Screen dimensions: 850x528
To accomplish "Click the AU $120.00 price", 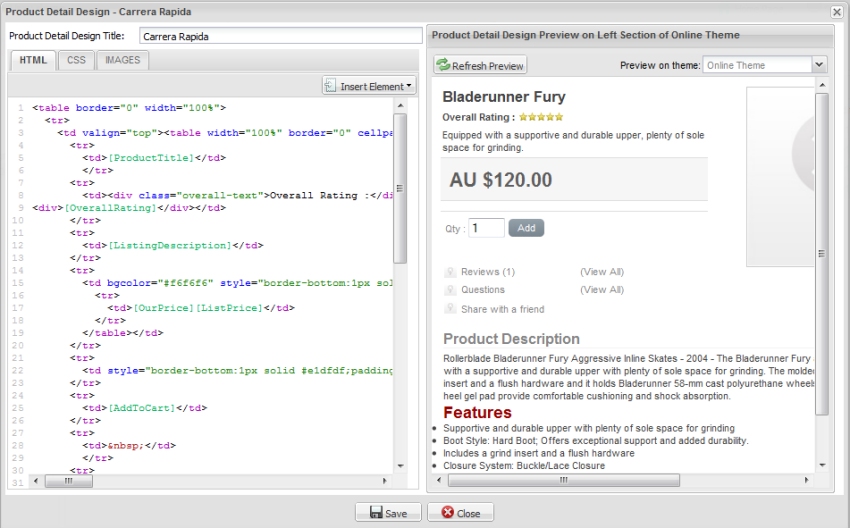I will (500, 180).
